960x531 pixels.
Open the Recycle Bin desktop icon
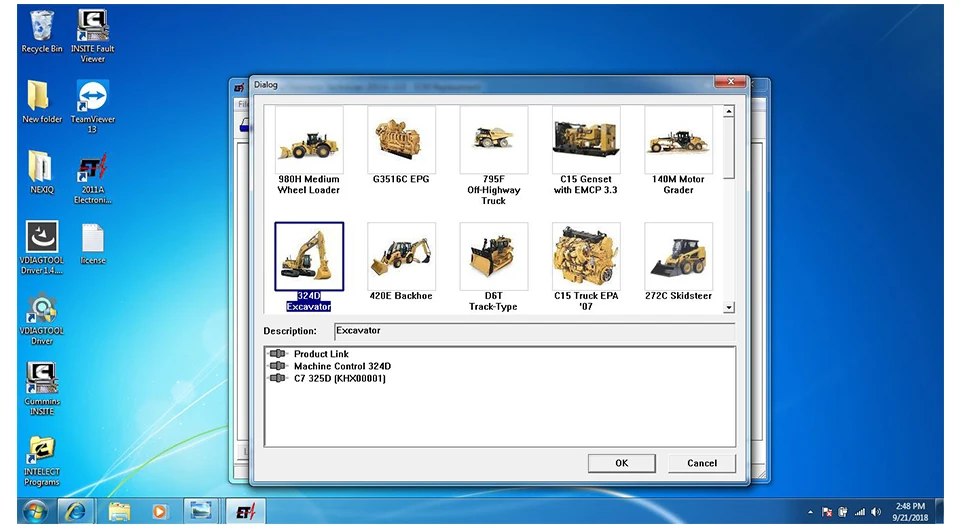[x=42, y=32]
